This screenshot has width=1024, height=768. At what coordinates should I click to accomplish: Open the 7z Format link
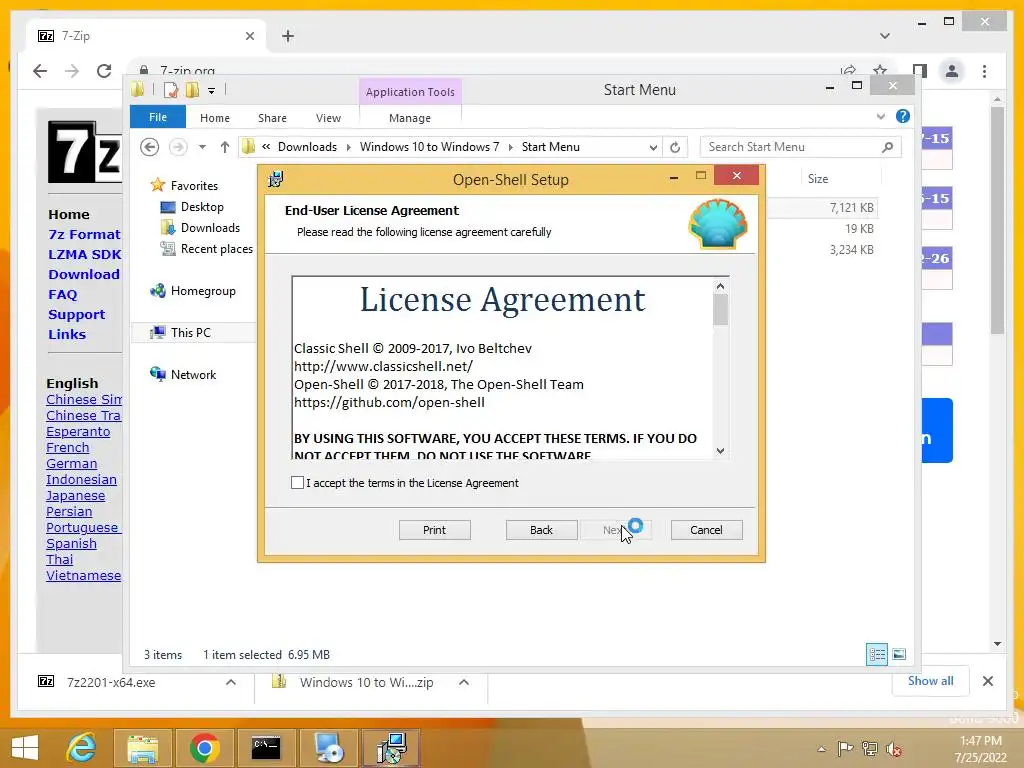[84, 234]
